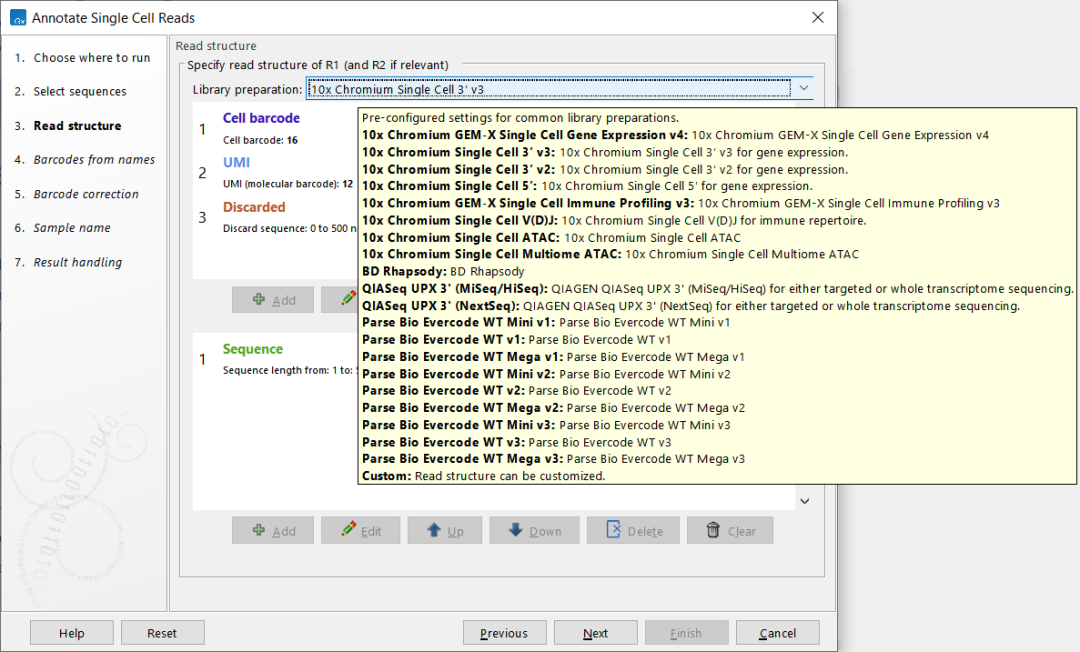Click 'QIASeq UPX 3' (NextSeq)' tooltip entry
This screenshot has height=652, width=1080.
691,306
